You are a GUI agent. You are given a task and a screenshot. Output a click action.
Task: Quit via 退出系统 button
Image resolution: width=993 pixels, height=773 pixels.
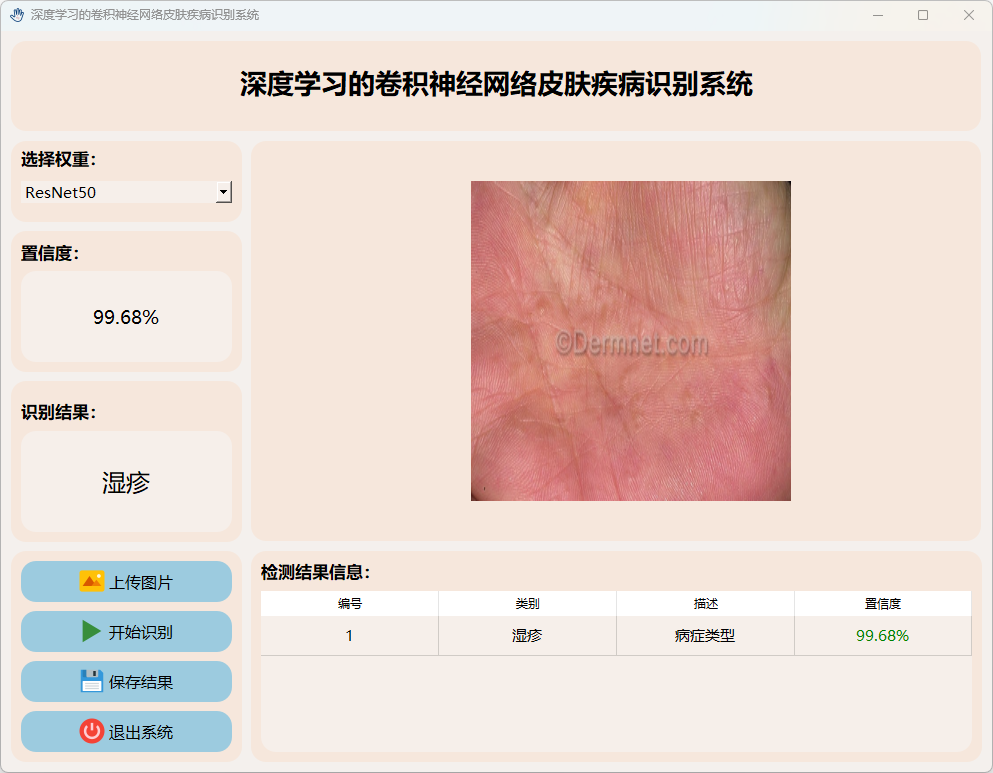coord(127,731)
